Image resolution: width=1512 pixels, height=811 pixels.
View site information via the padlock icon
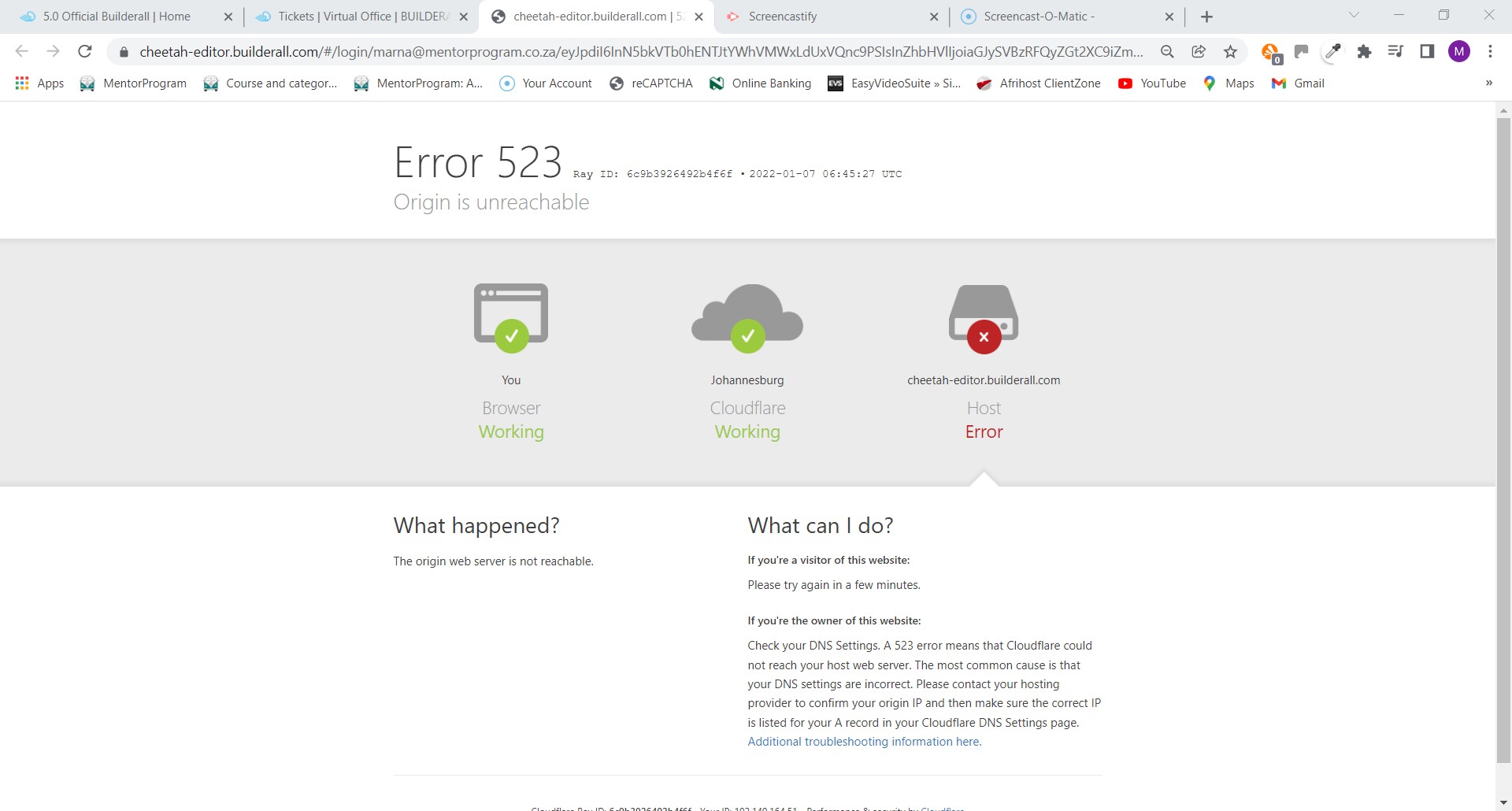(124, 51)
